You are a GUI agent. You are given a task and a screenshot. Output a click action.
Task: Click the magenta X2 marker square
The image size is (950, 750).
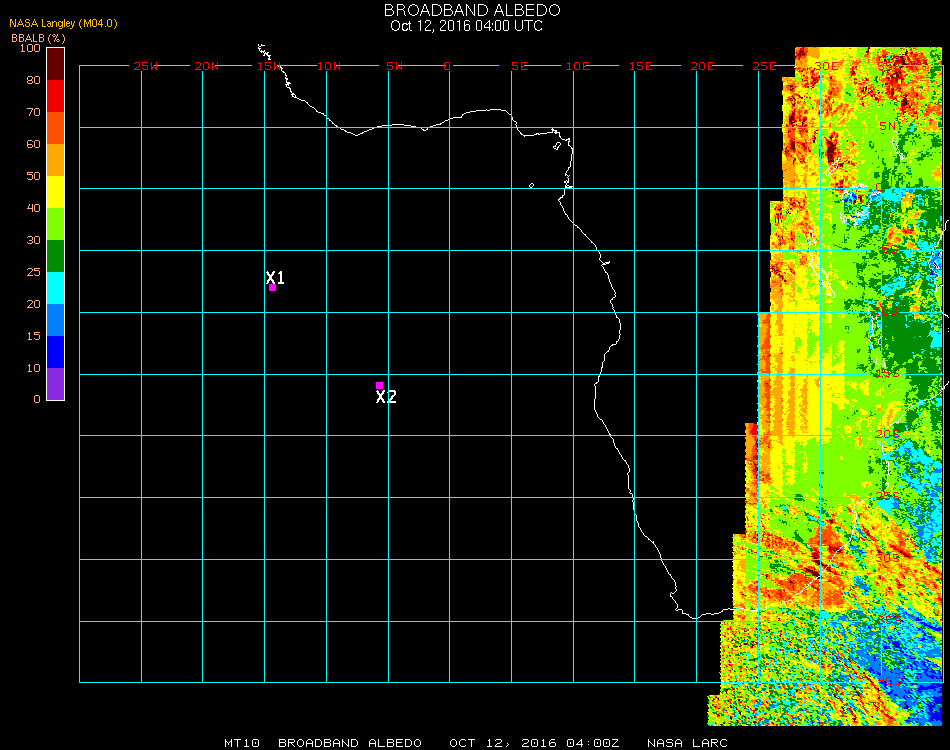(379, 385)
